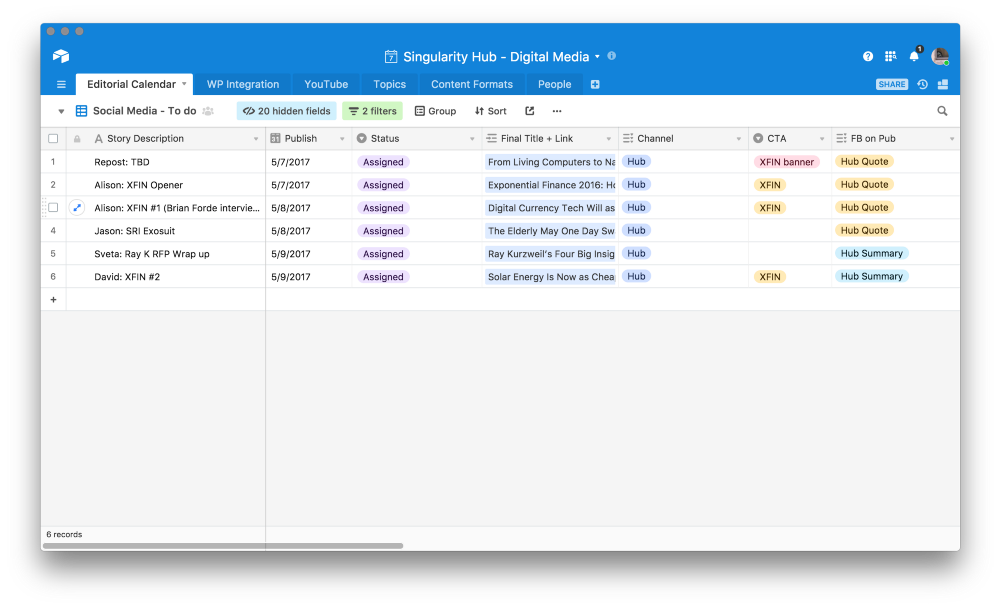The image size is (1000, 608).
Task: Open the base title dropdown arrow
Action: point(598,56)
